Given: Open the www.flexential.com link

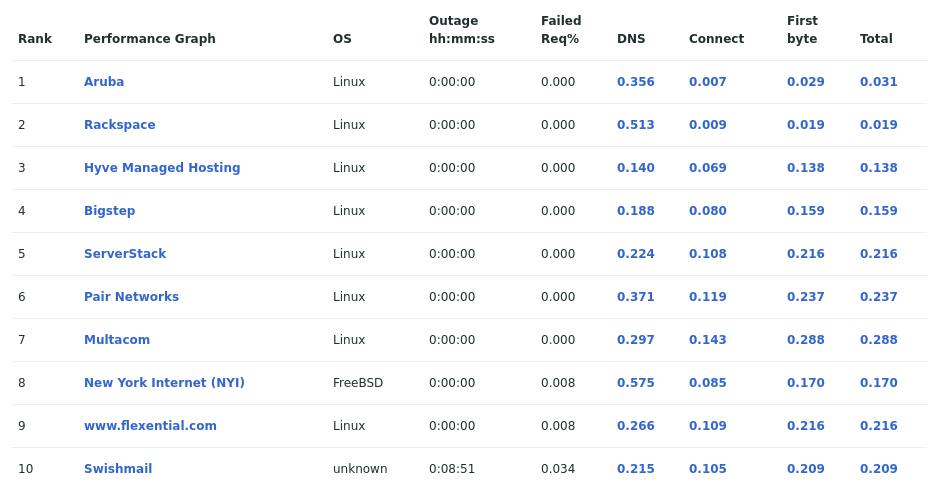Looking at the screenshot, I should [x=150, y=426].
